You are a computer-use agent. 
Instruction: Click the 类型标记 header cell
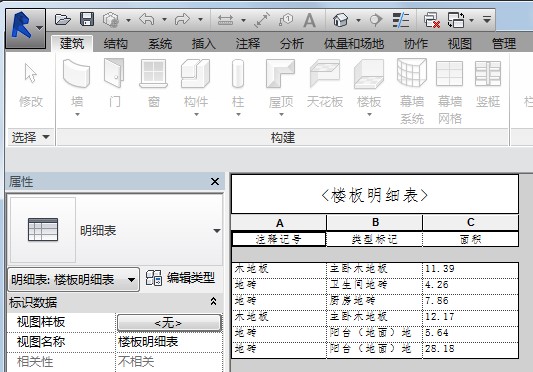pos(374,239)
